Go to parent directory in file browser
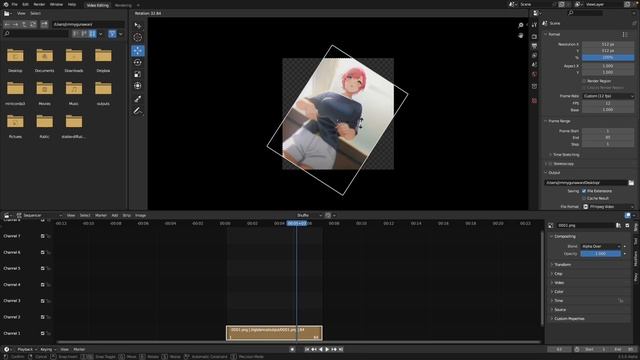640x360 pixels. tap(24, 24)
